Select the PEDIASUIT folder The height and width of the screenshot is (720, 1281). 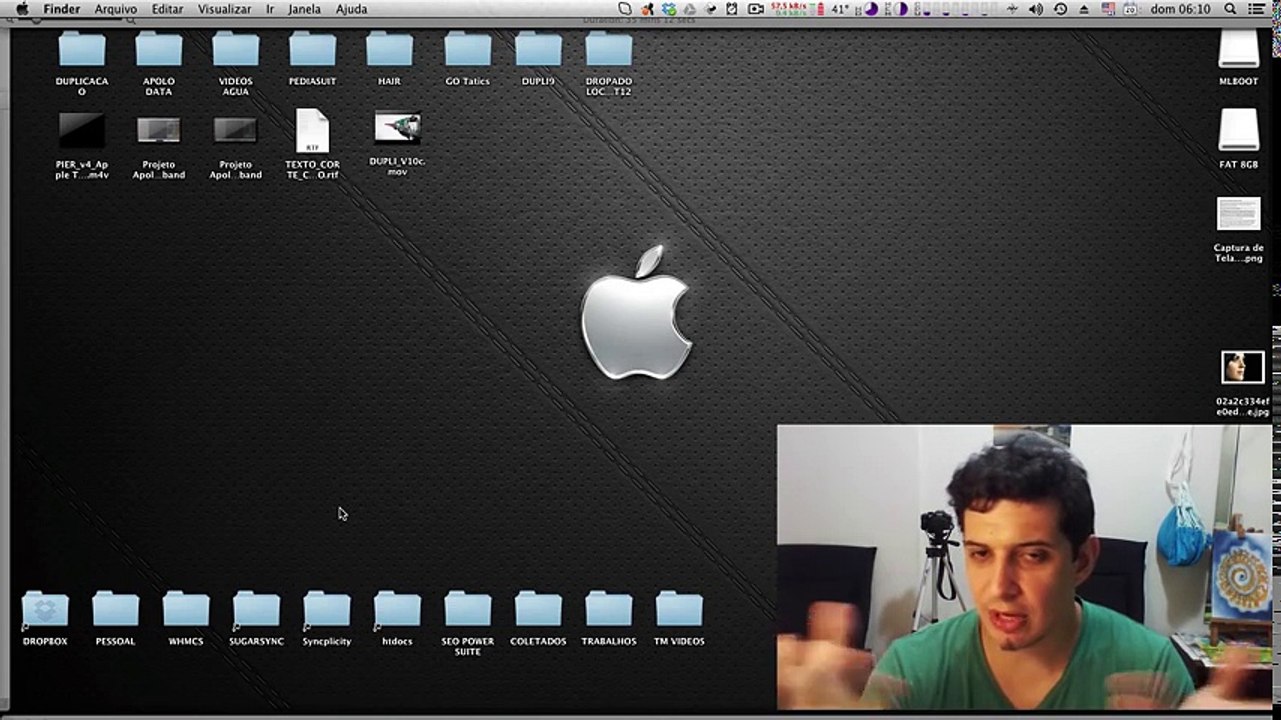coord(313,49)
